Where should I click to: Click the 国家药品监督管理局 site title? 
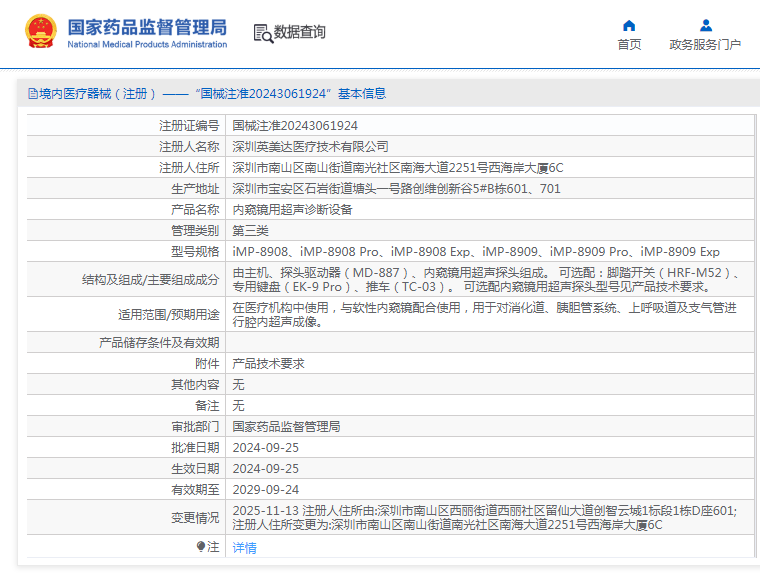[147, 26]
